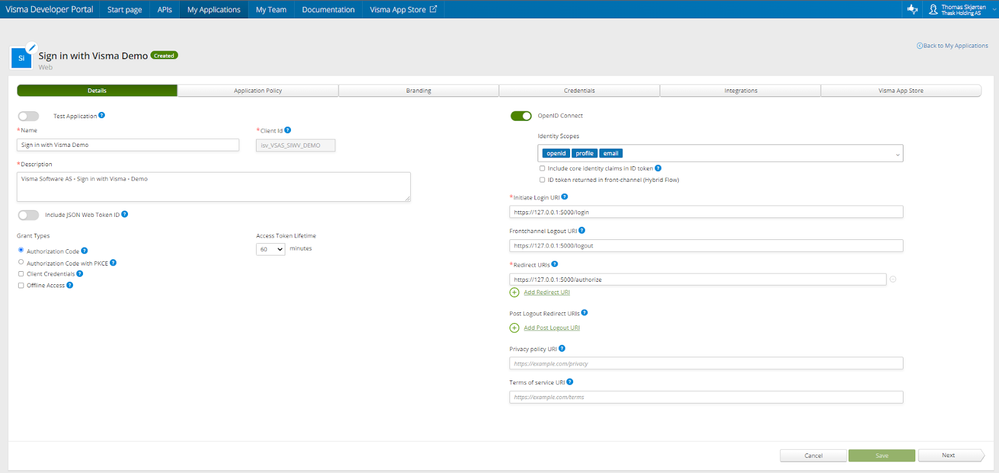Expand the Identity Scopes dropdown arrow
This screenshot has width=999, height=473.
[898, 154]
